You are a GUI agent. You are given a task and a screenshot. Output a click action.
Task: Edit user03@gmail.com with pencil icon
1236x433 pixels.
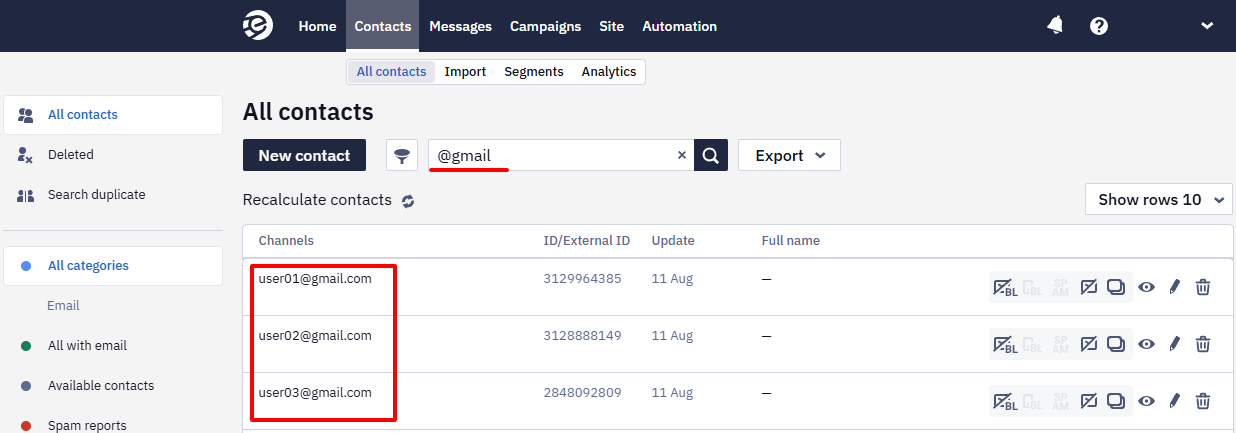click(1175, 401)
